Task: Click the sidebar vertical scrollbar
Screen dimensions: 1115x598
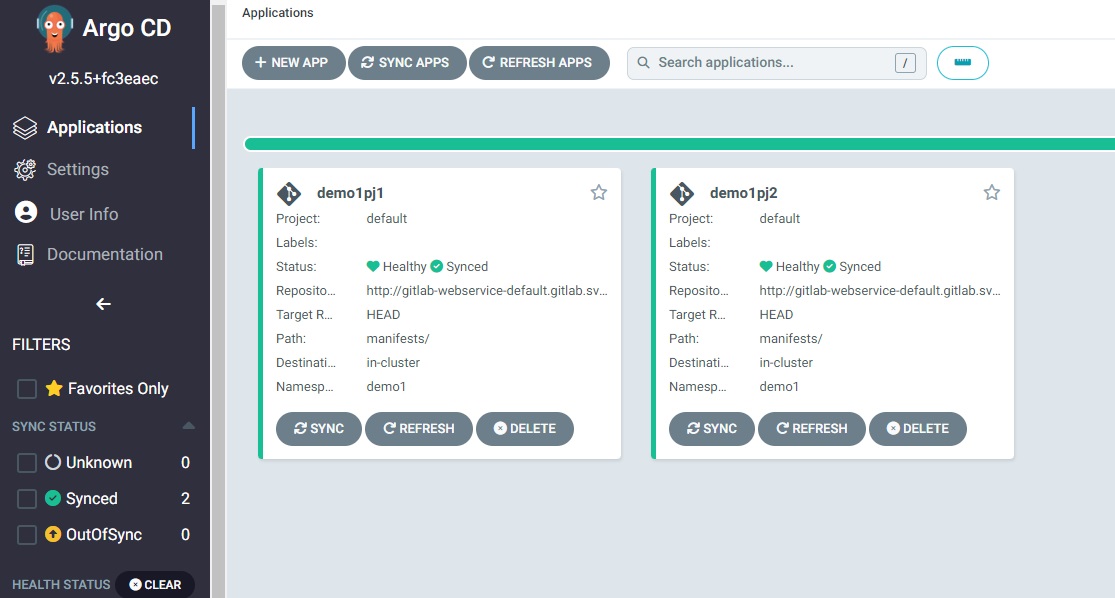Action: 218,299
